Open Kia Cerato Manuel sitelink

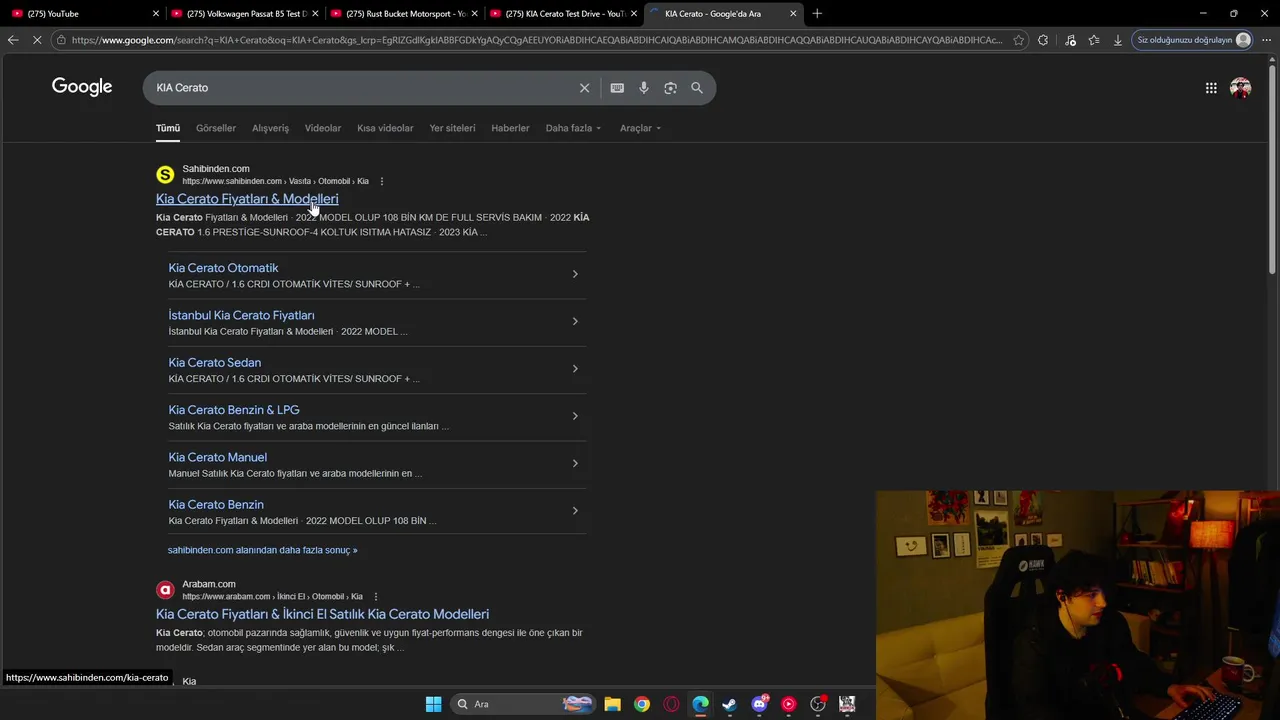point(218,457)
